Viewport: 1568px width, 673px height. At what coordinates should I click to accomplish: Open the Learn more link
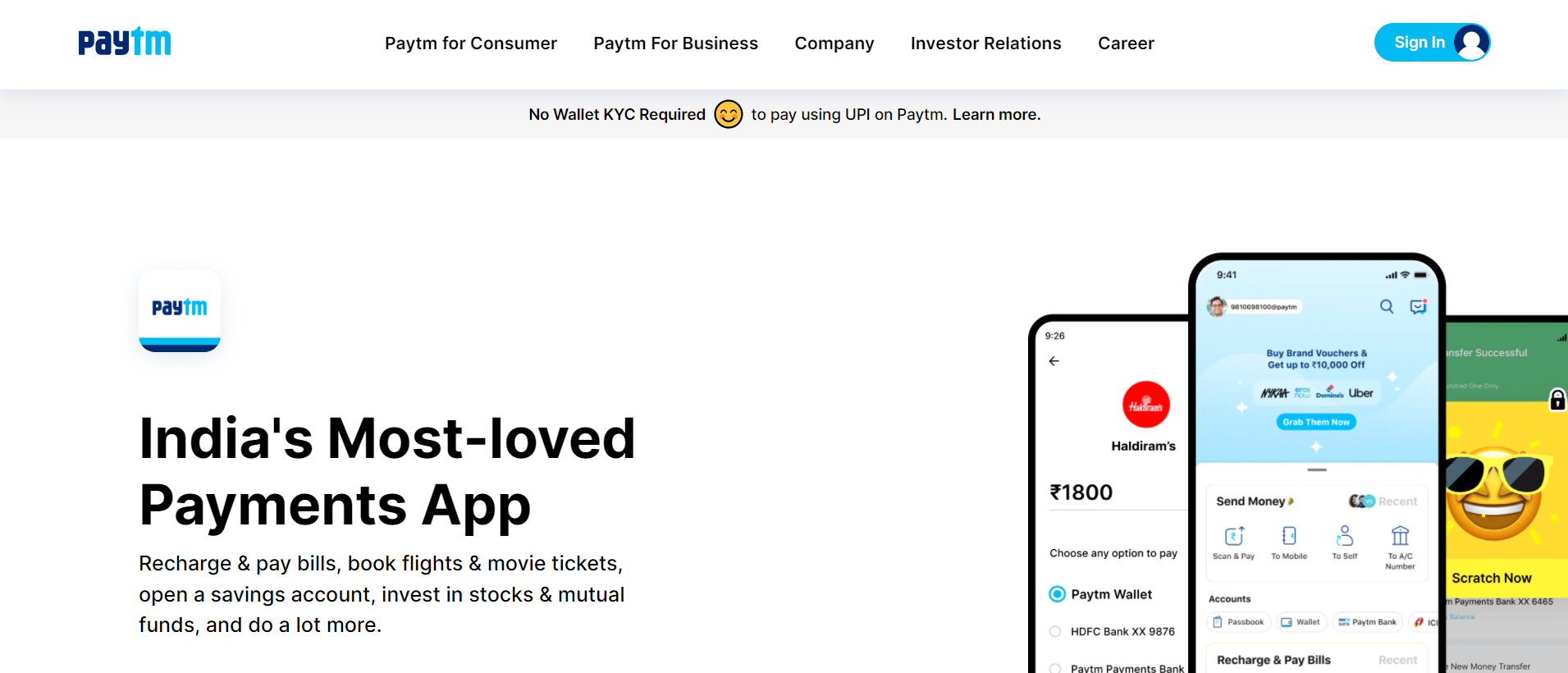(996, 114)
